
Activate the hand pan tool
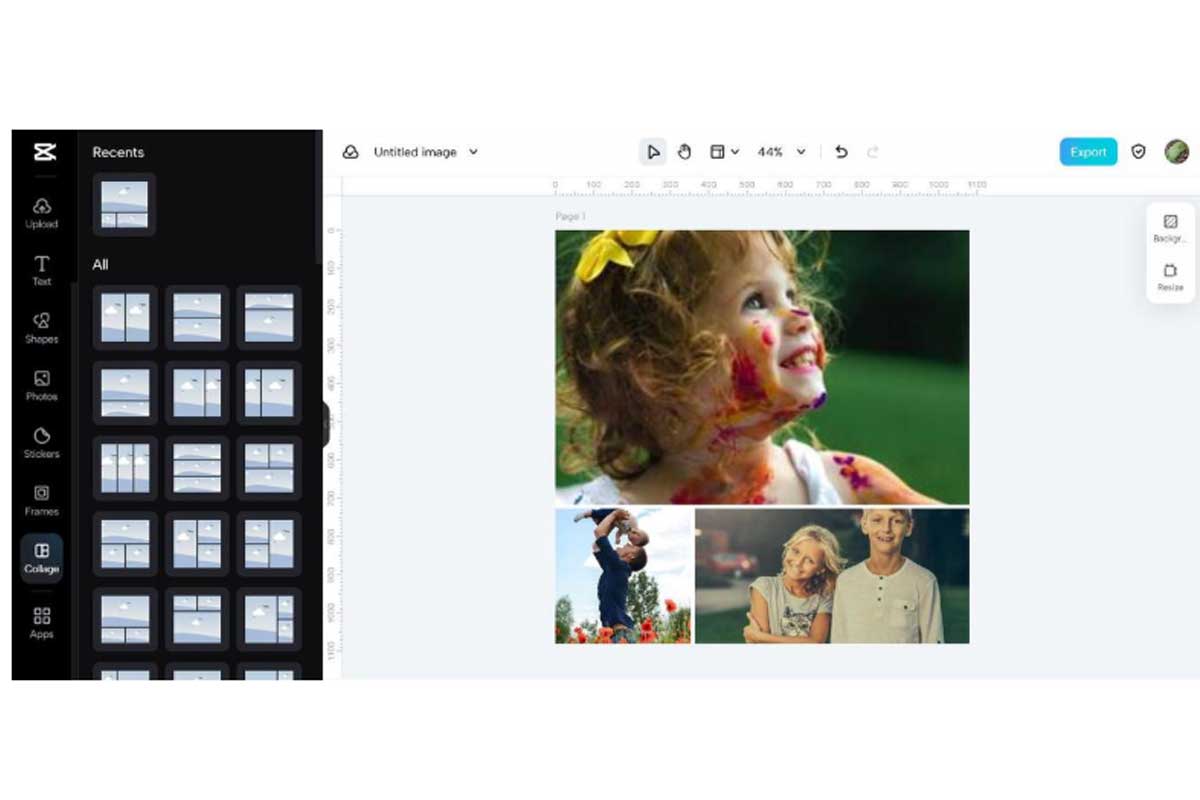[685, 152]
